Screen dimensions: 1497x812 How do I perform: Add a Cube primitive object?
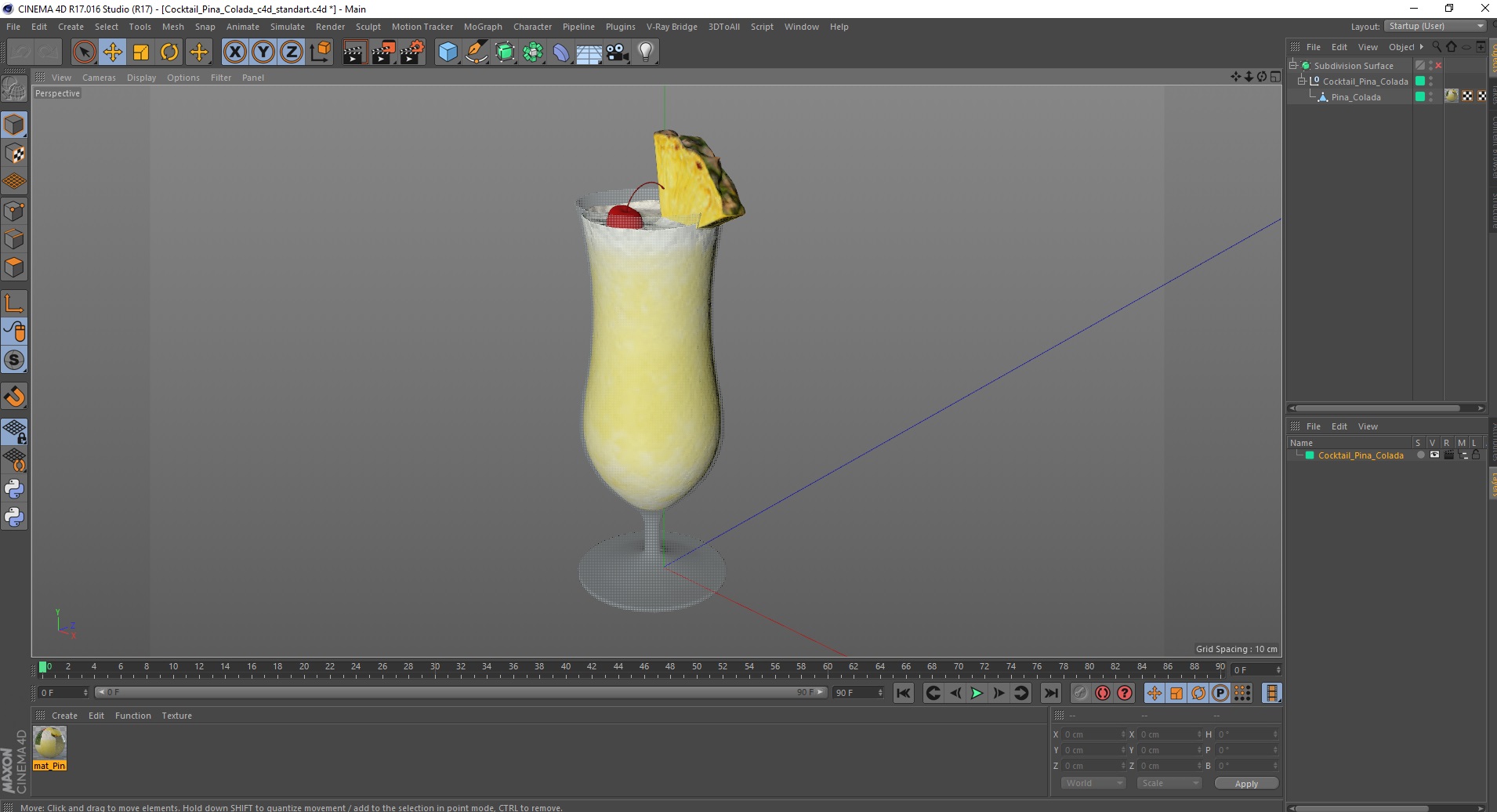click(x=448, y=53)
